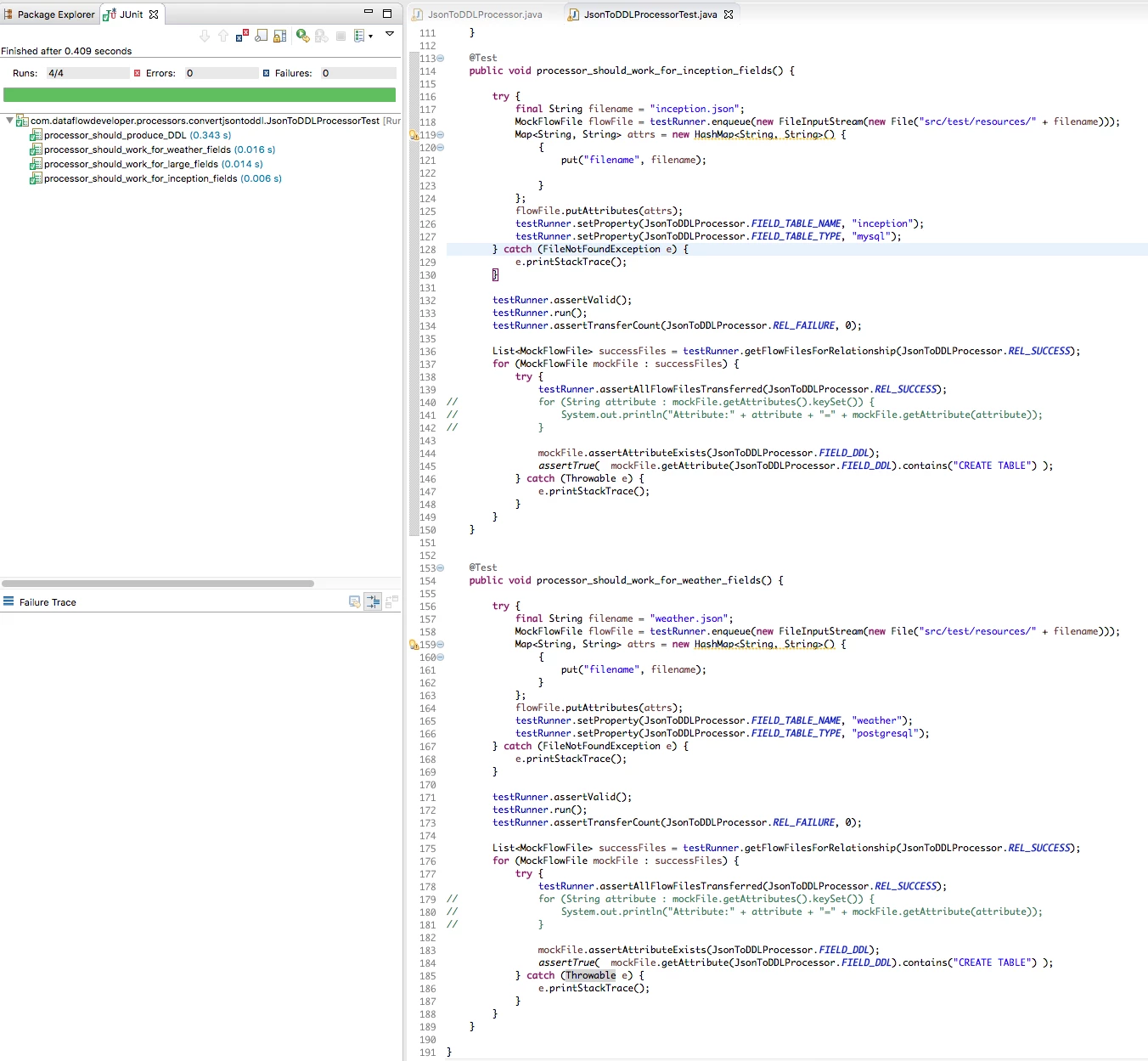This screenshot has width=1148, height=1061.
Task: Click Rerun Test Failures First icon
Action: click(x=321, y=36)
